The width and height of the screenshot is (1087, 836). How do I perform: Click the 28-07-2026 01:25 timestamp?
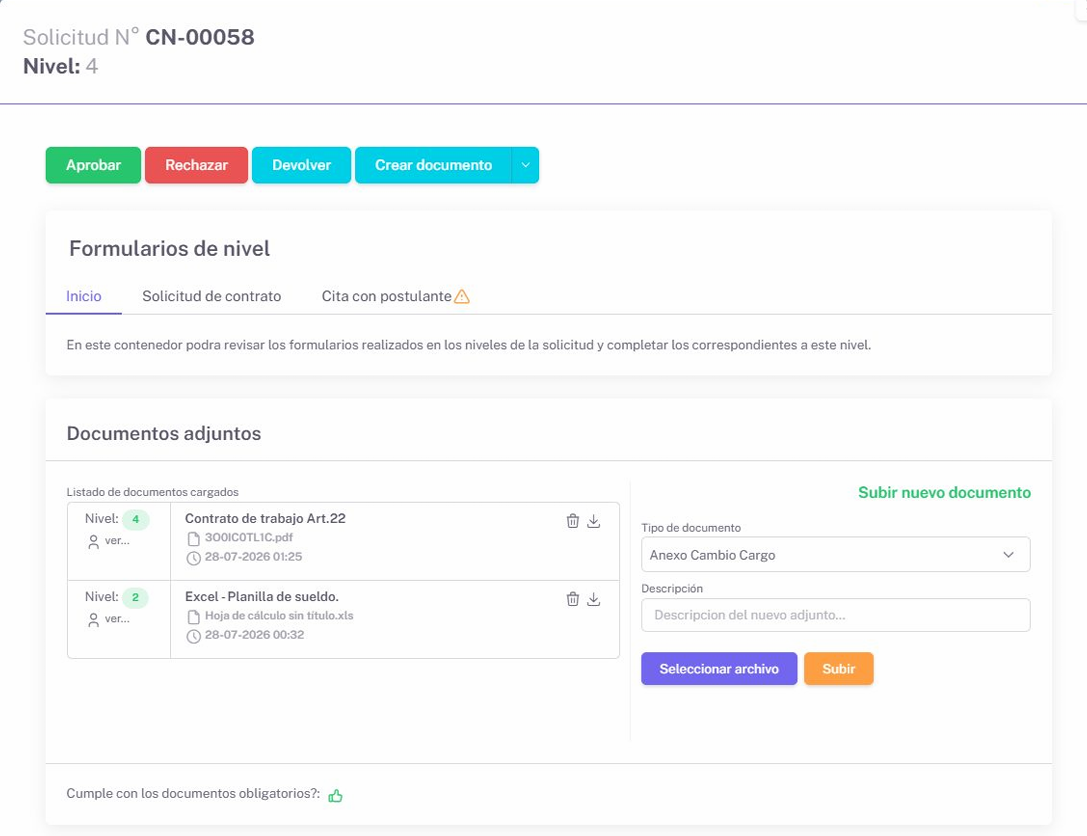tap(253, 557)
